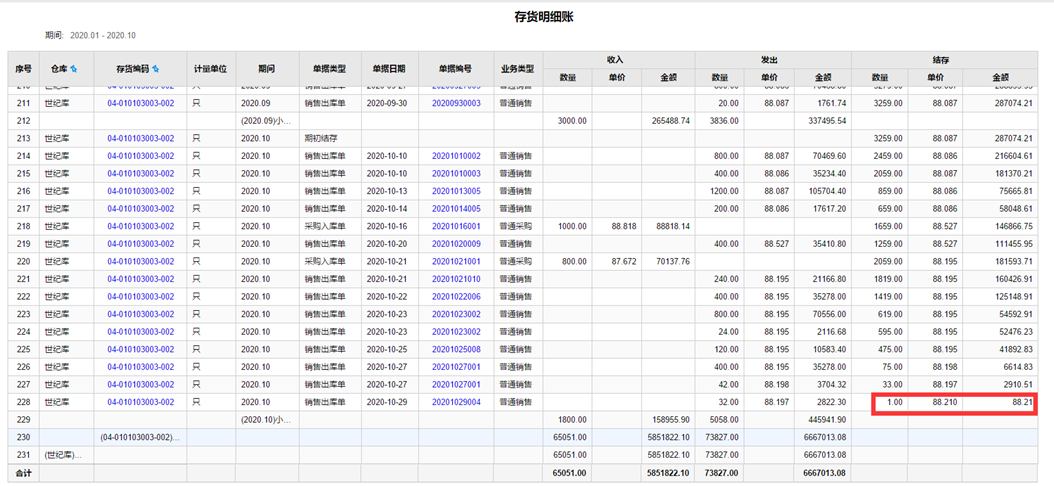This screenshot has width=1054, height=486.
Task: Open document link 20201021010
Action: 456,279
